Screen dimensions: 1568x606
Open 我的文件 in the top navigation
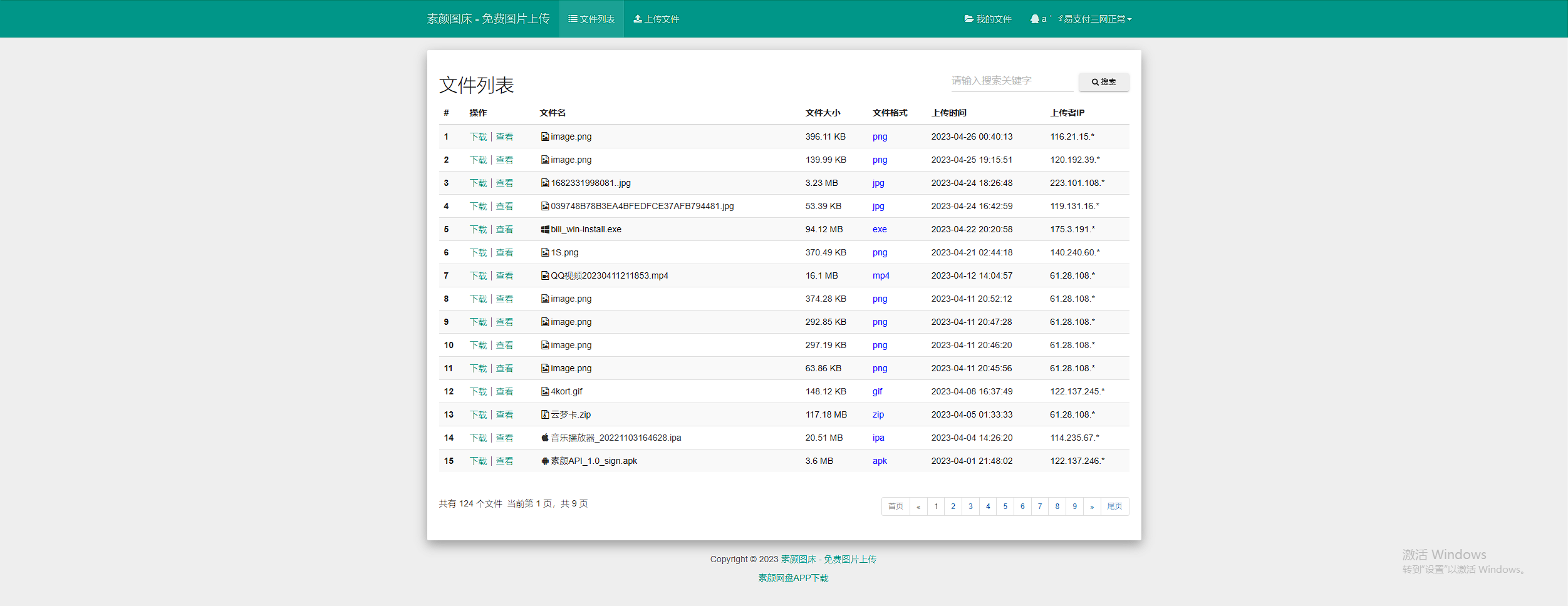click(988, 19)
